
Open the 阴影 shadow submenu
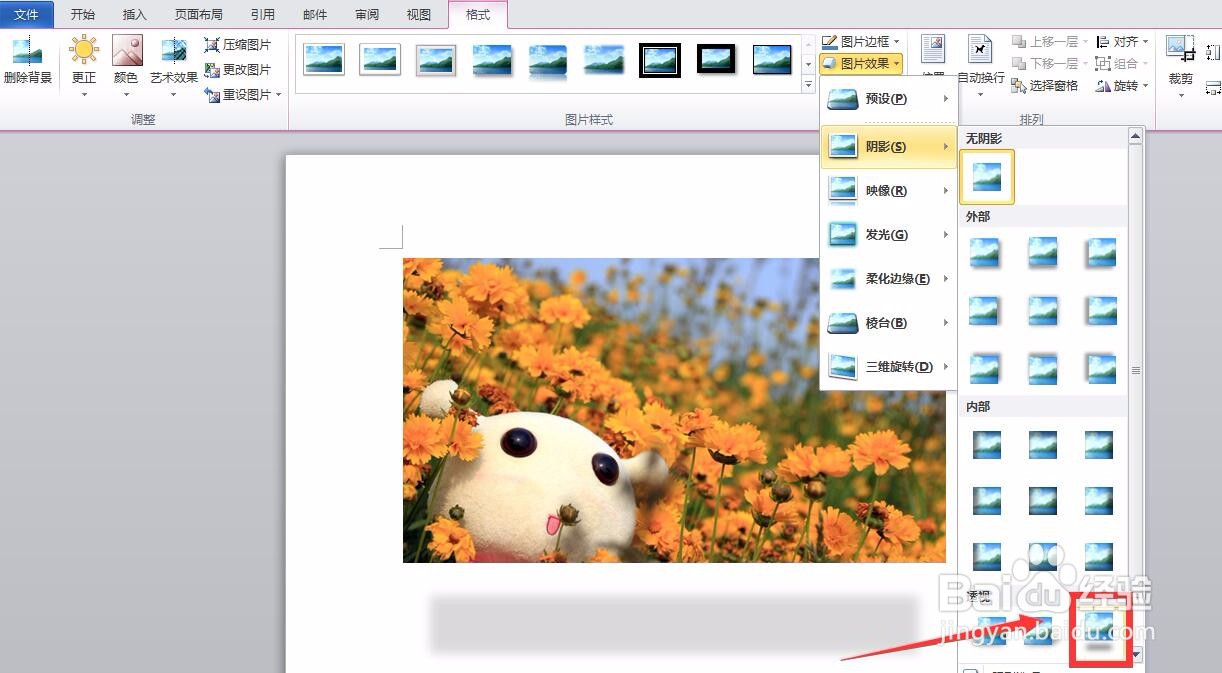[x=888, y=147]
